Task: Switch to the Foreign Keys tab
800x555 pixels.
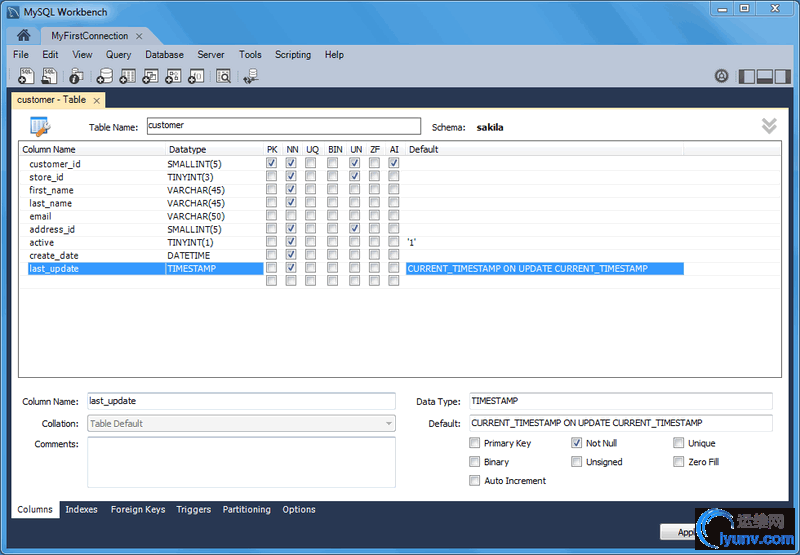Action: coord(138,510)
